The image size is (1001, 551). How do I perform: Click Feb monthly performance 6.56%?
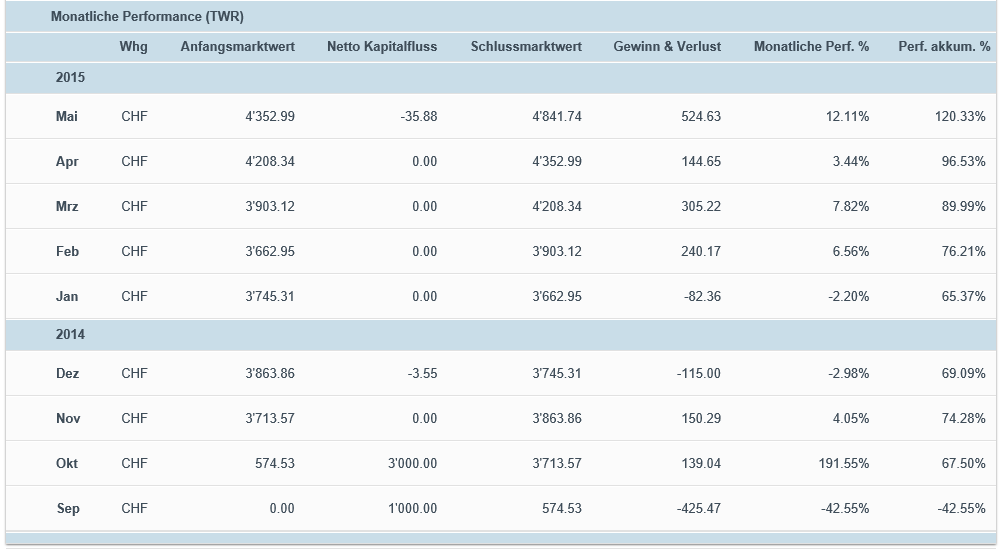coord(850,252)
